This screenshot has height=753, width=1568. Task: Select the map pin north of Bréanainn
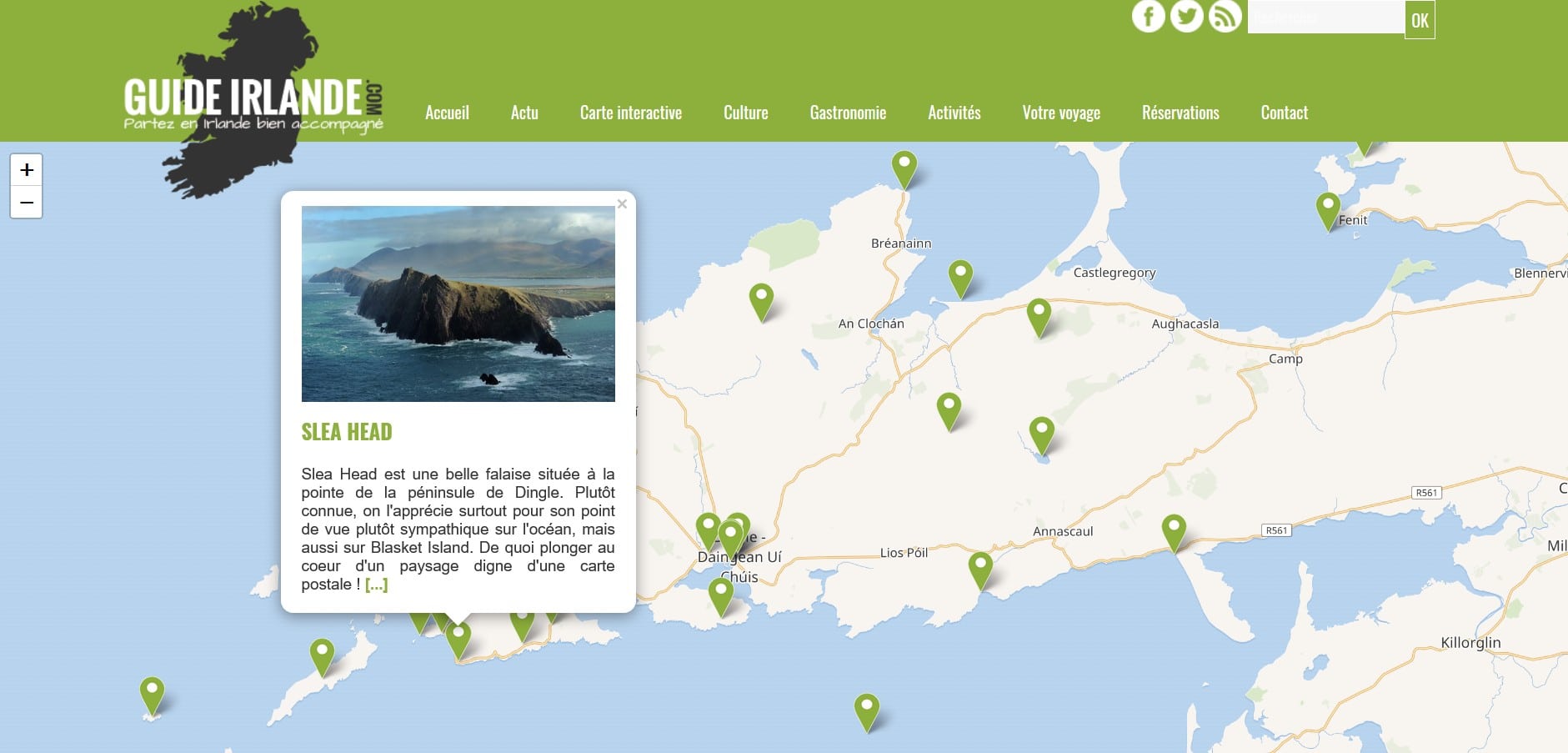[904, 167]
